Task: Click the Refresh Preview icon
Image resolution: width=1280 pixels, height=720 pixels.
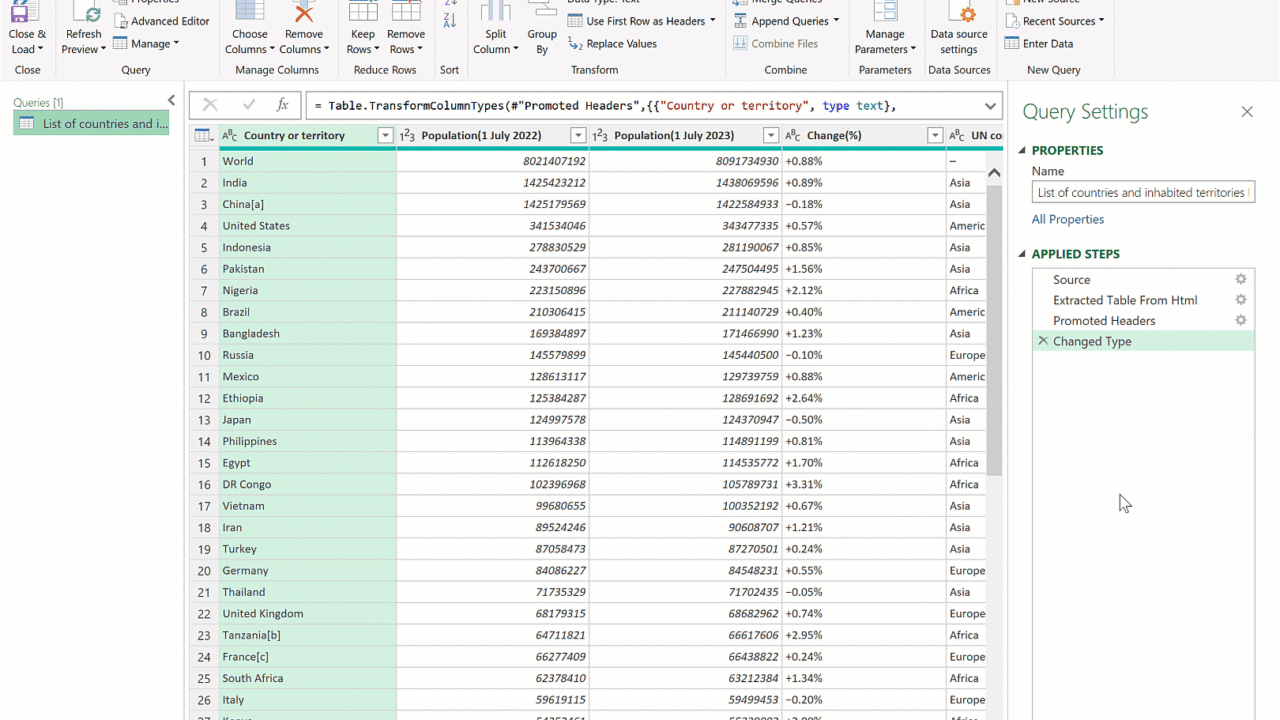Action: pyautogui.click(x=86, y=13)
